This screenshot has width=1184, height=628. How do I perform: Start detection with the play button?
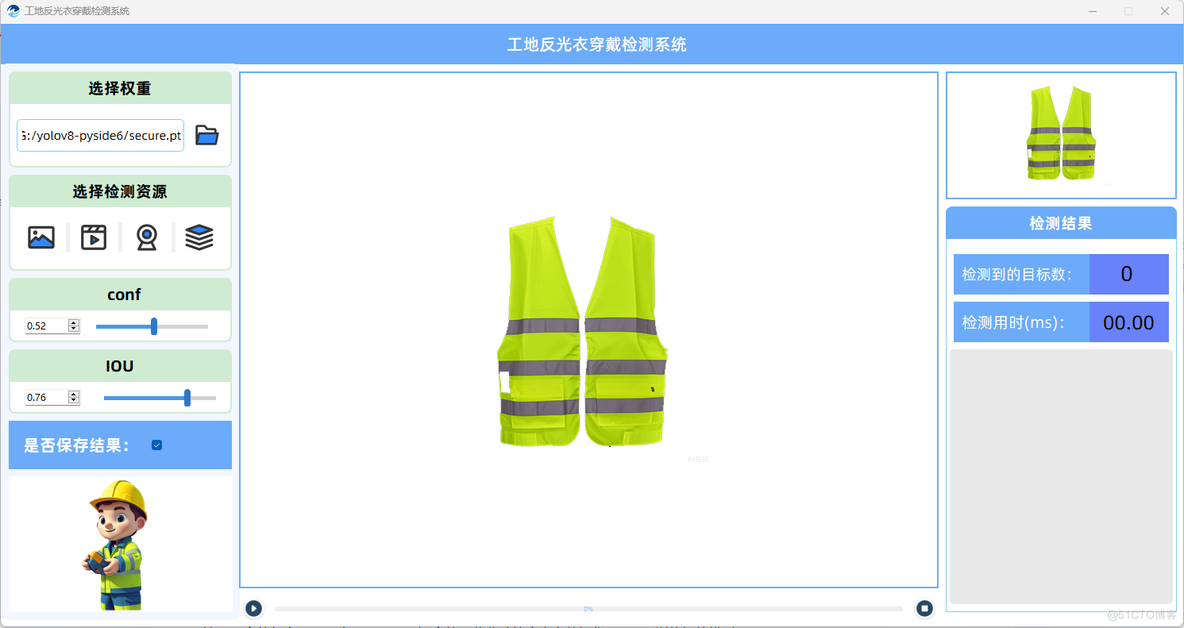(x=254, y=608)
